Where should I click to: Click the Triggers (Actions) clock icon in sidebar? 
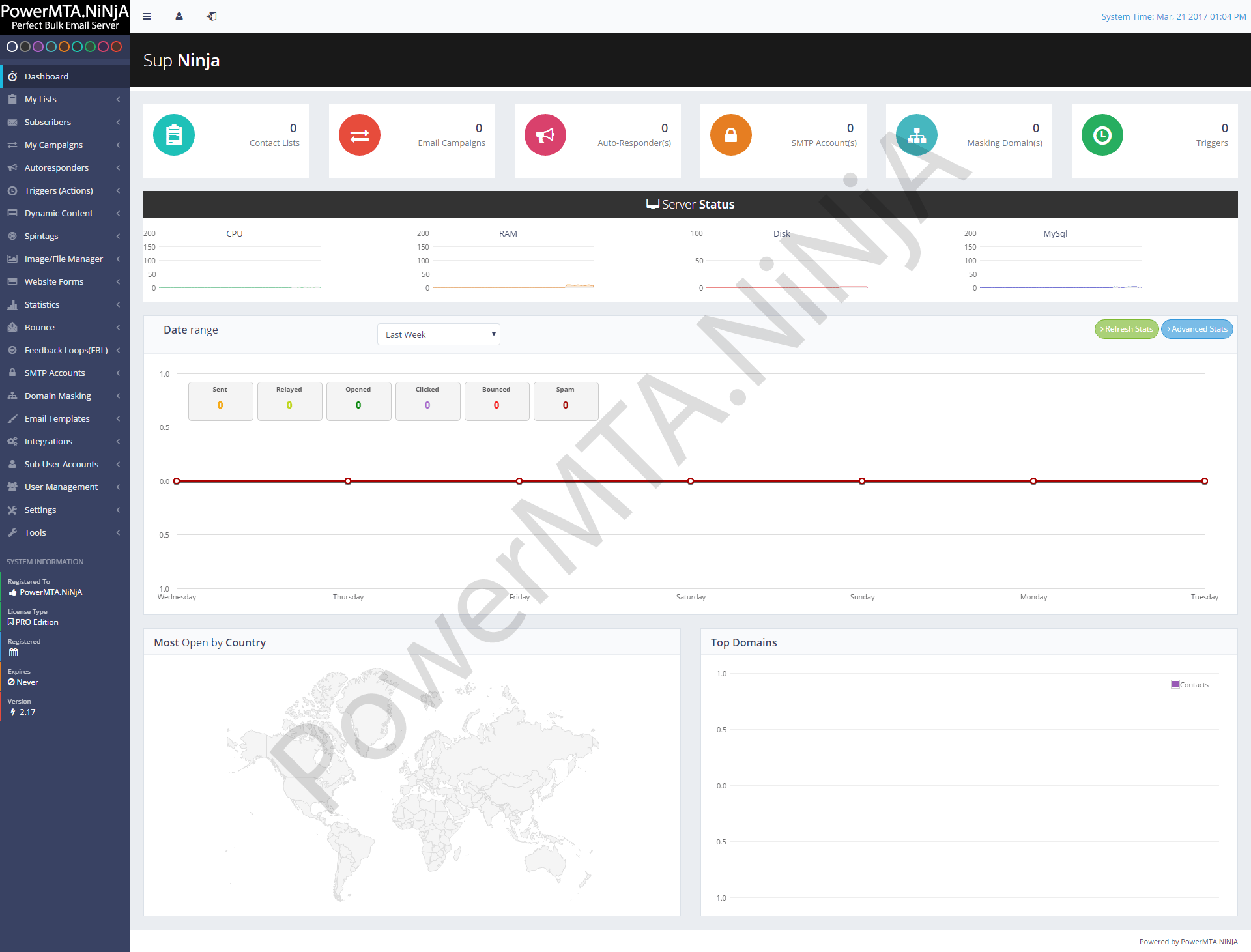(x=12, y=190)
